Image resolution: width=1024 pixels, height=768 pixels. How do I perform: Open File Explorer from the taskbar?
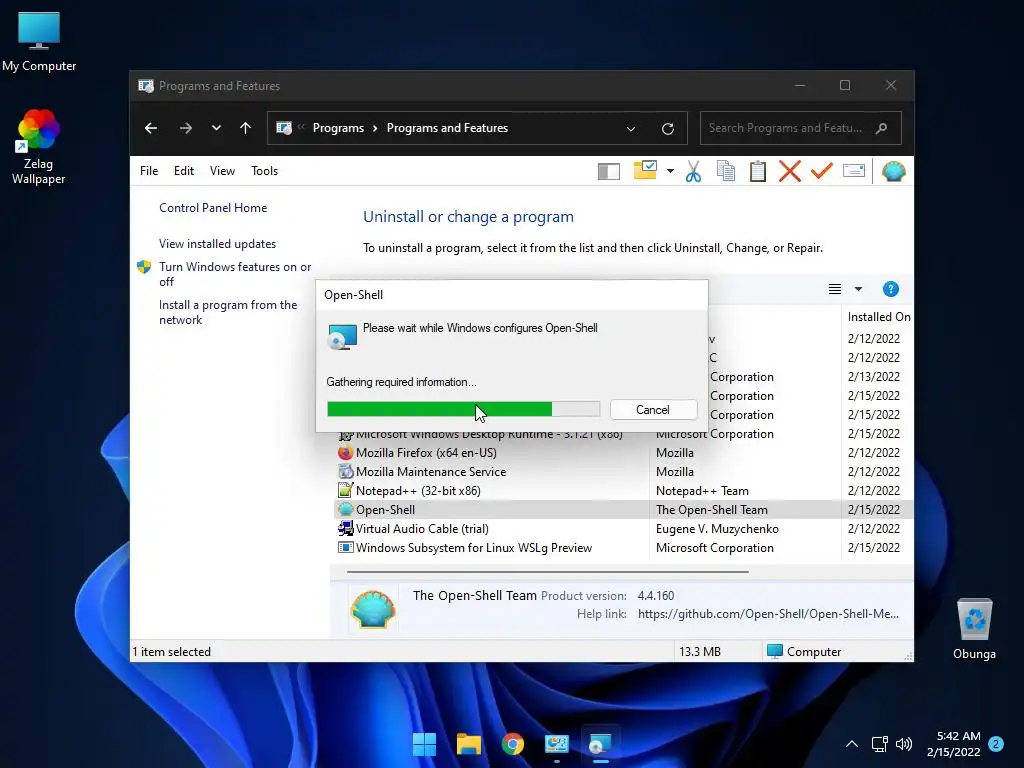tap(469, 744)
